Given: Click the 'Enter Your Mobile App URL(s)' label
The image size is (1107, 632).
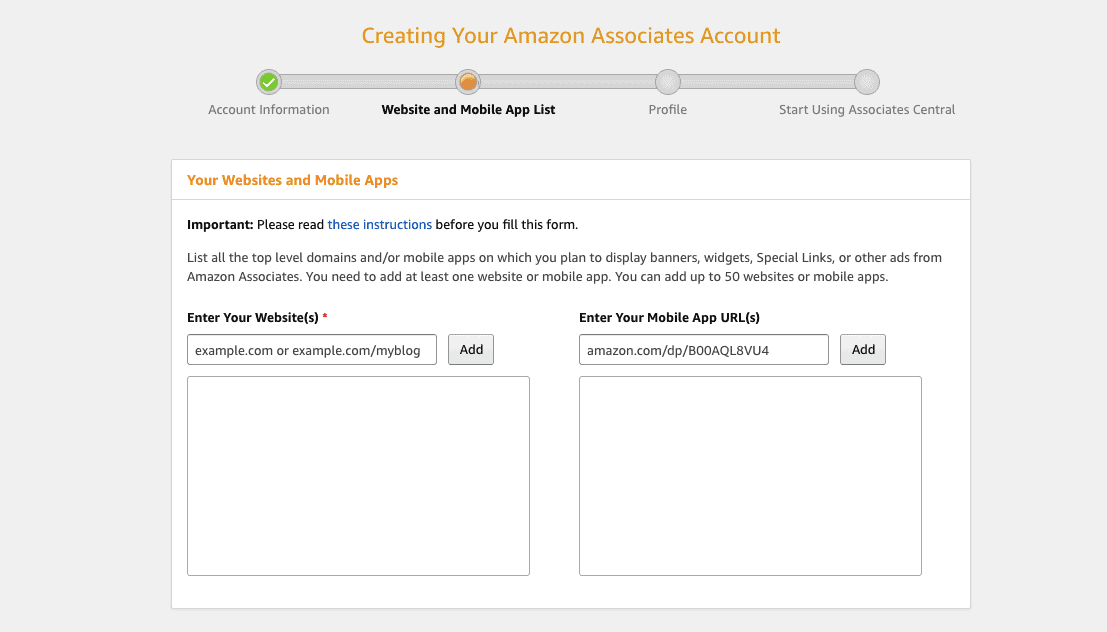Looking at the screenshot, I should pos(669,318).
